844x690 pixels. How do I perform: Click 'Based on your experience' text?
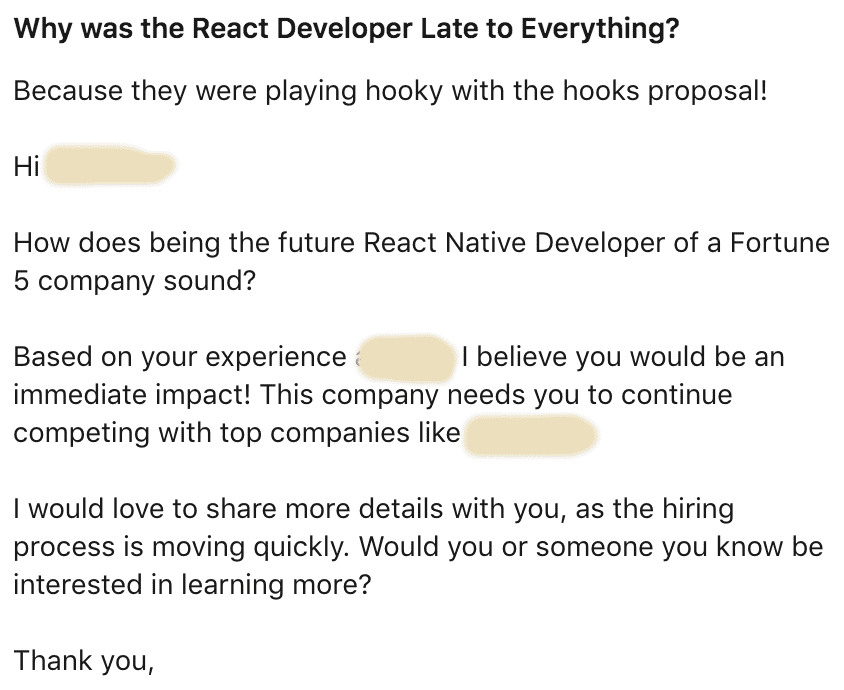click(x=180, y=357)
